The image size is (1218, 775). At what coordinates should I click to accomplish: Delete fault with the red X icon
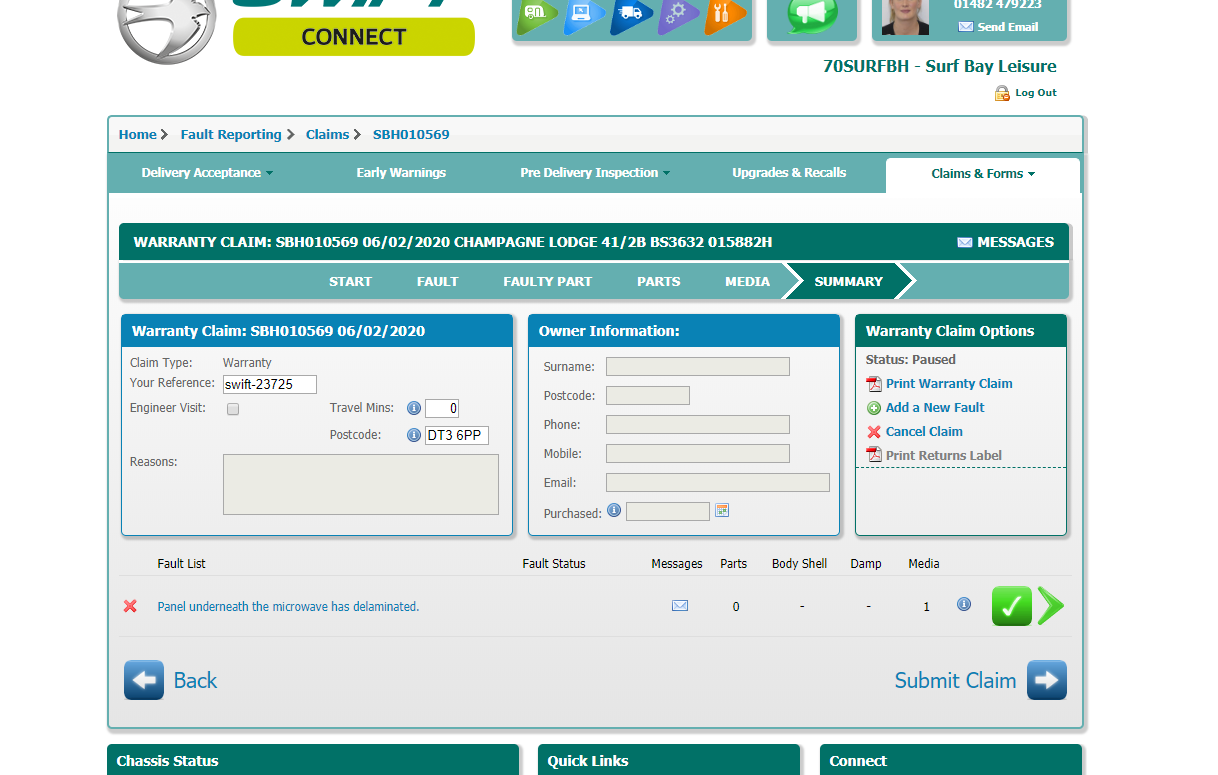[x=130, y=606]
